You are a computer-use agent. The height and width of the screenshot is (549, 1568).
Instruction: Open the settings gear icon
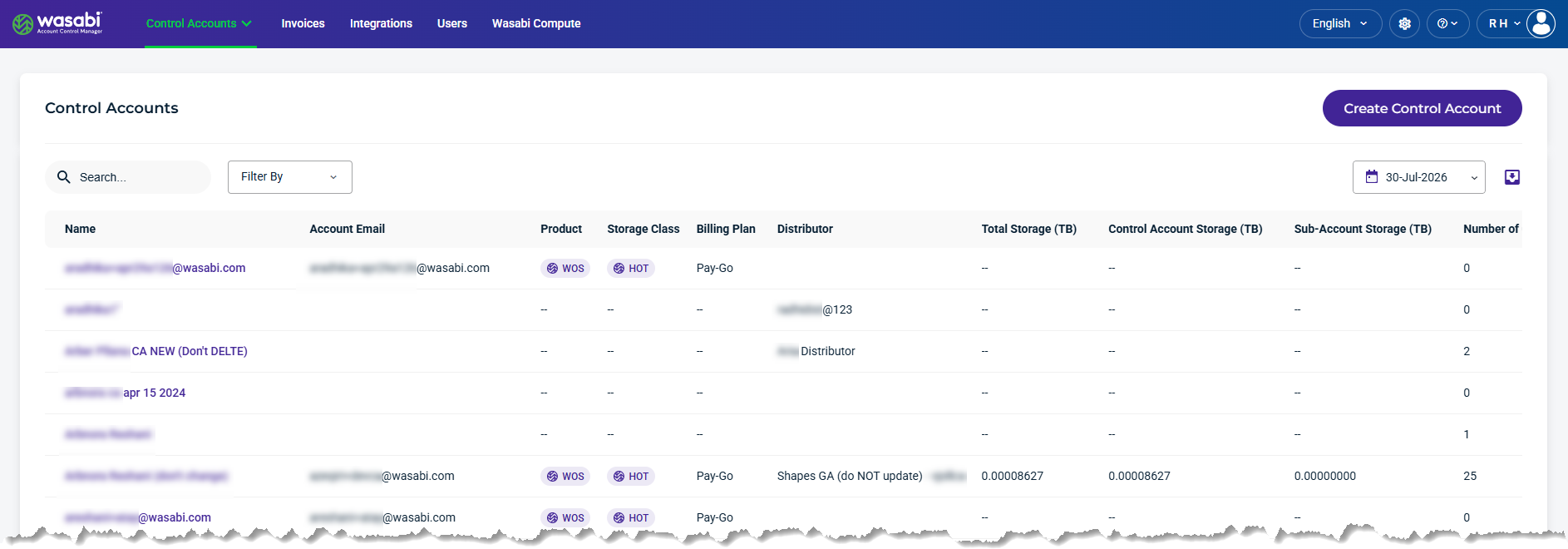click(1404, 23)
